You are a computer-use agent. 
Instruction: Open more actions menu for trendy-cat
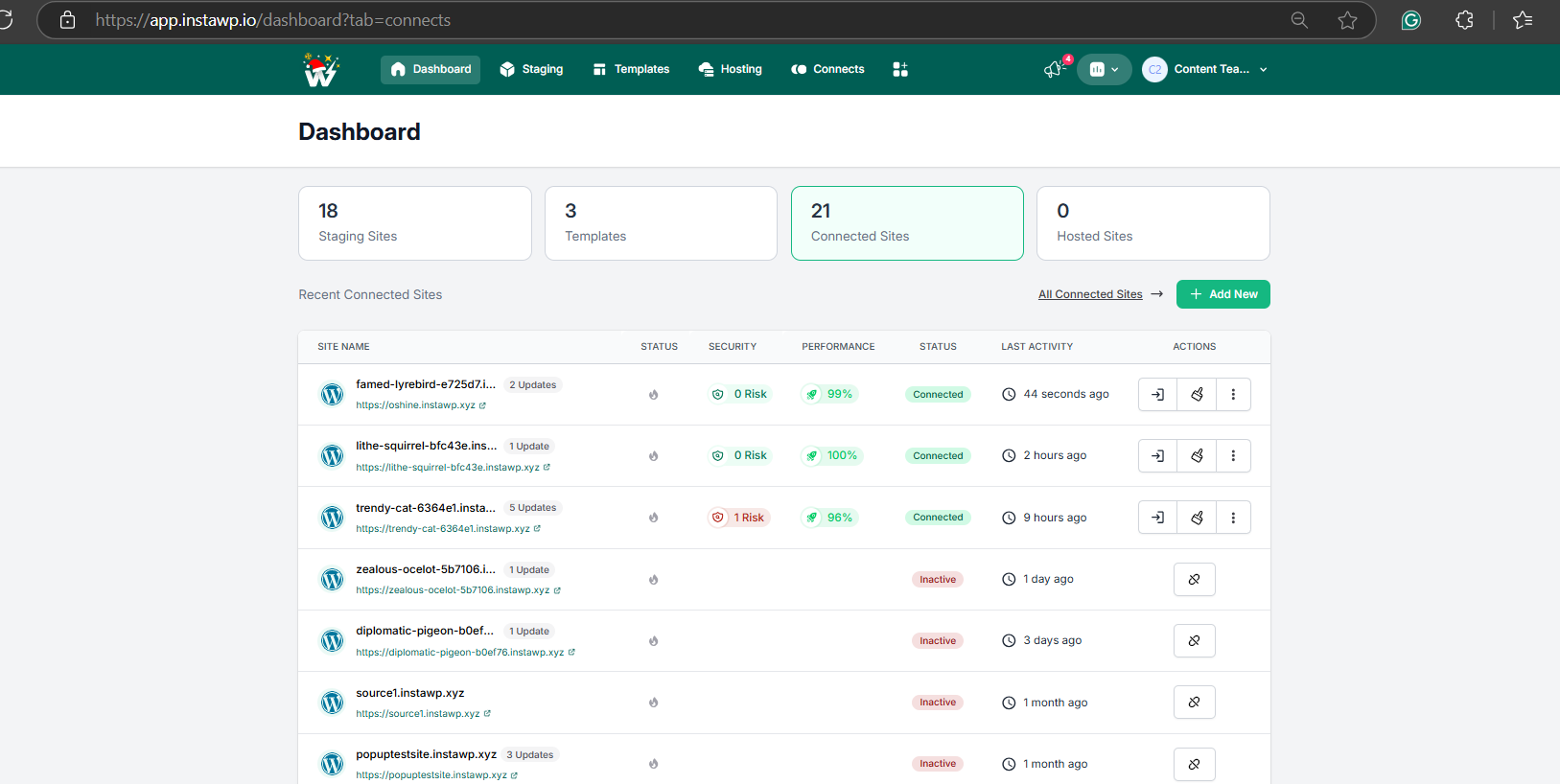1233,518
